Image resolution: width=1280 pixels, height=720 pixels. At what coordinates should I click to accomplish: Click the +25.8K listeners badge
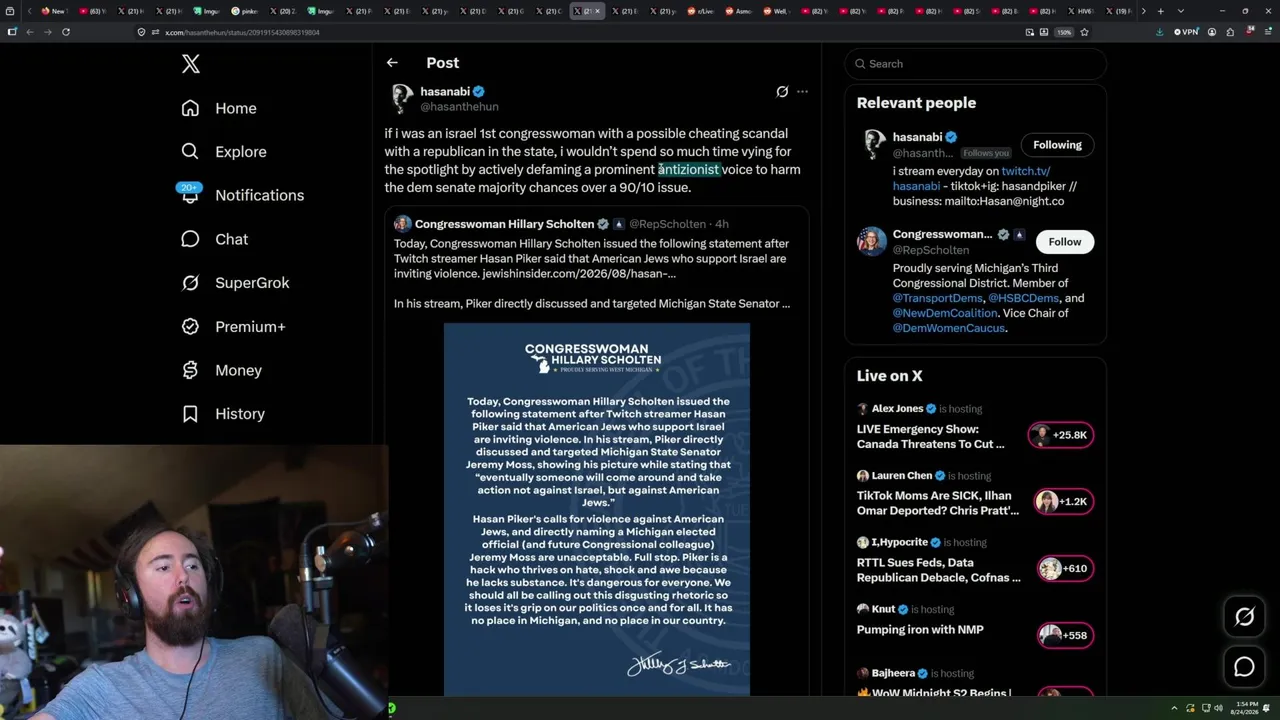click(x=1061, y=435)
